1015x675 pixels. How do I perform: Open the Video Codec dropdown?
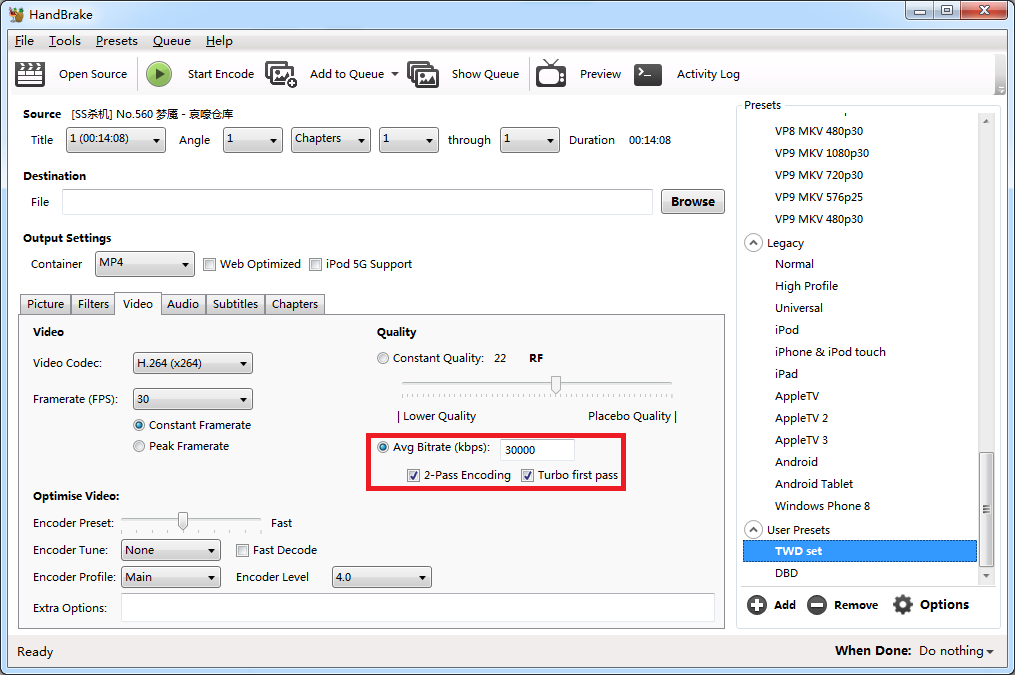[x=192, y=363]
